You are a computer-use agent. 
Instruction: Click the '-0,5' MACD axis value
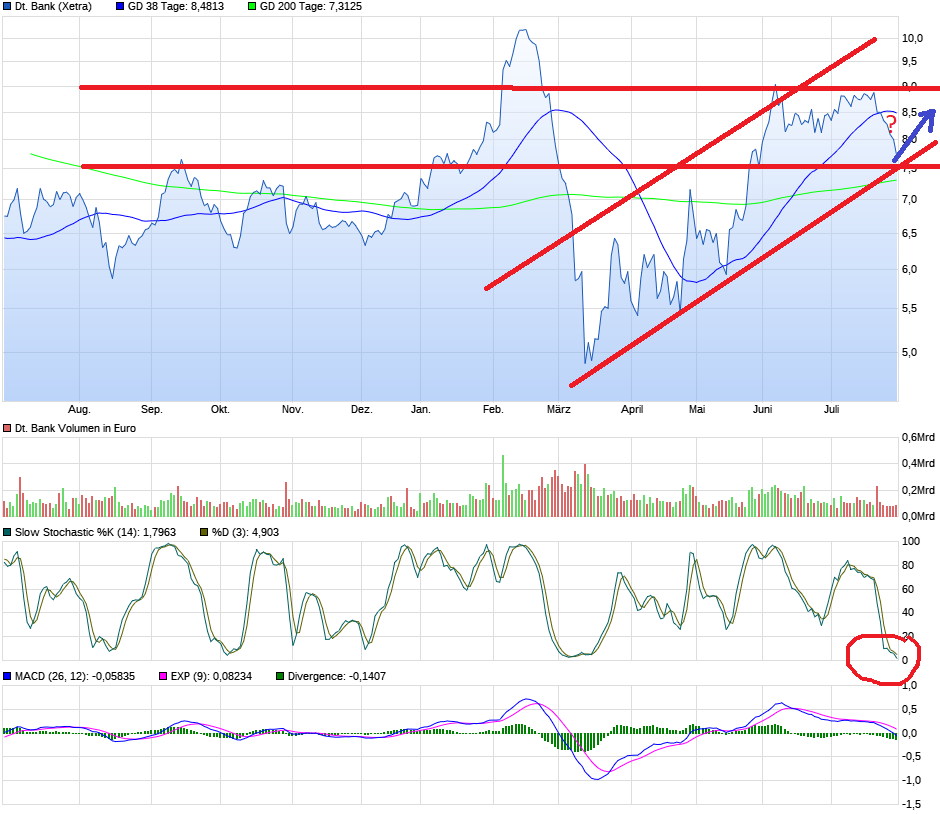911,756
